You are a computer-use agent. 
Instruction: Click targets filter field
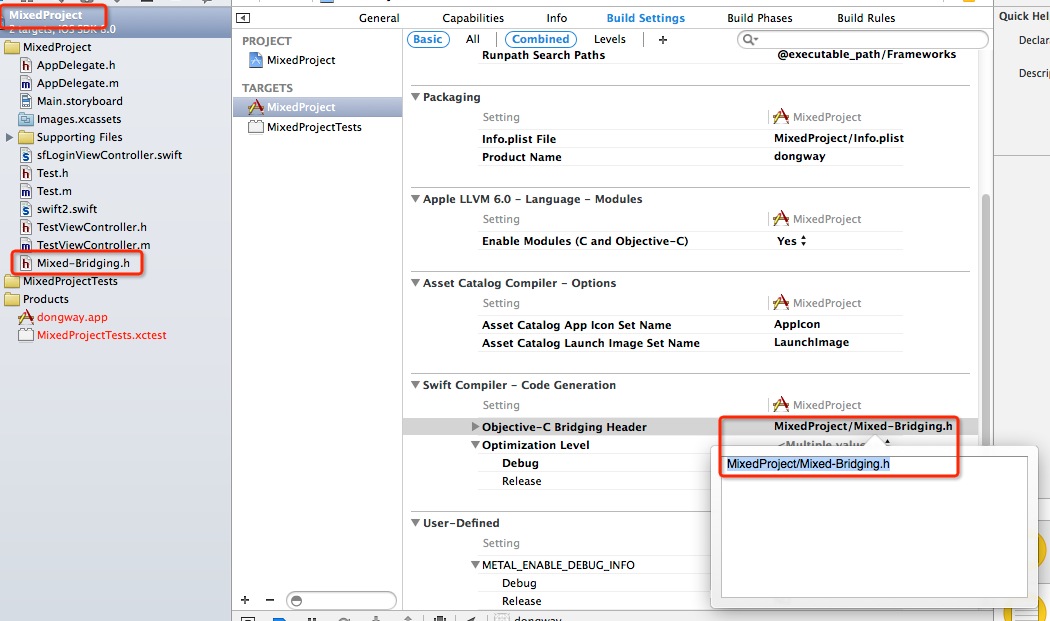[x=342, y=600]
